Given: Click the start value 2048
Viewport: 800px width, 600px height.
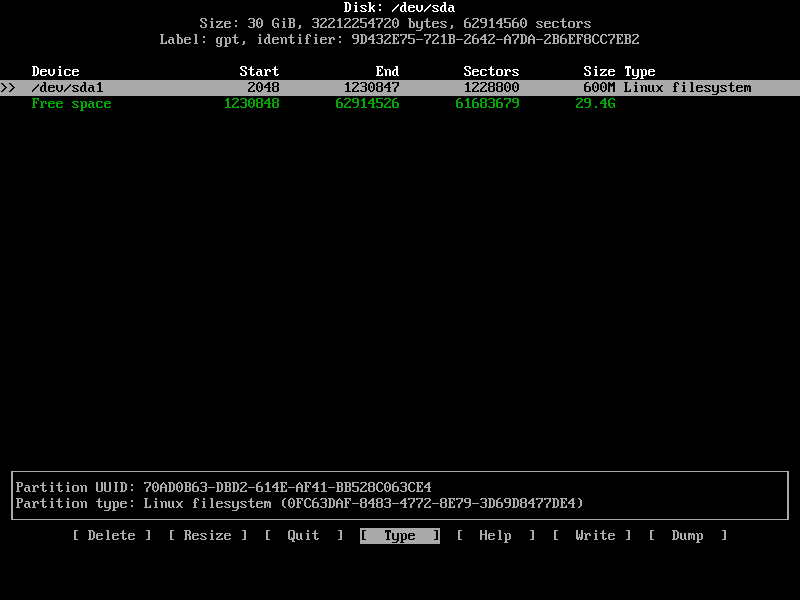Looking at the screenshot, I should 263,88.
